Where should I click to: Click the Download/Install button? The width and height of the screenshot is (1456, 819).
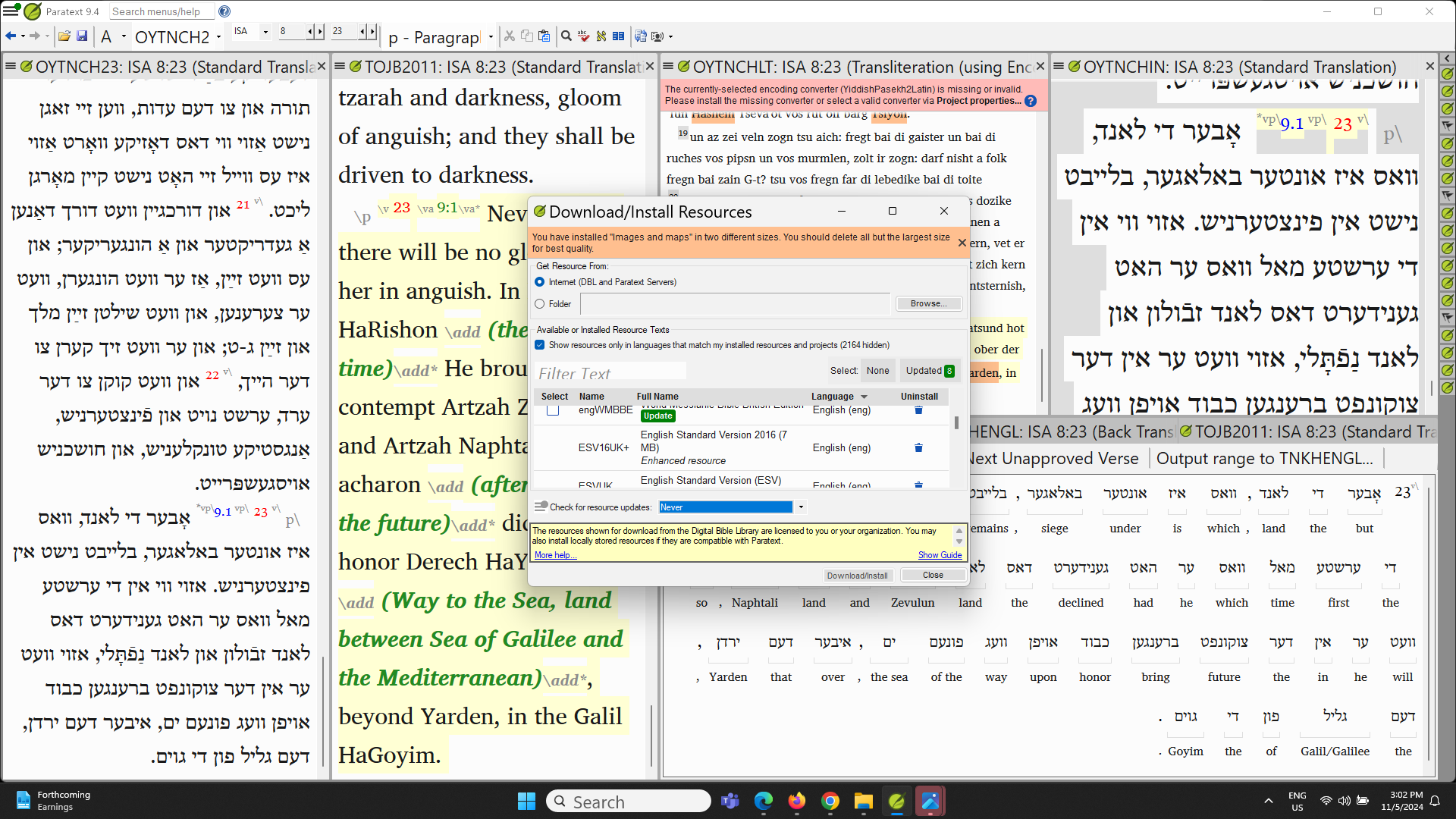point(857,576)
